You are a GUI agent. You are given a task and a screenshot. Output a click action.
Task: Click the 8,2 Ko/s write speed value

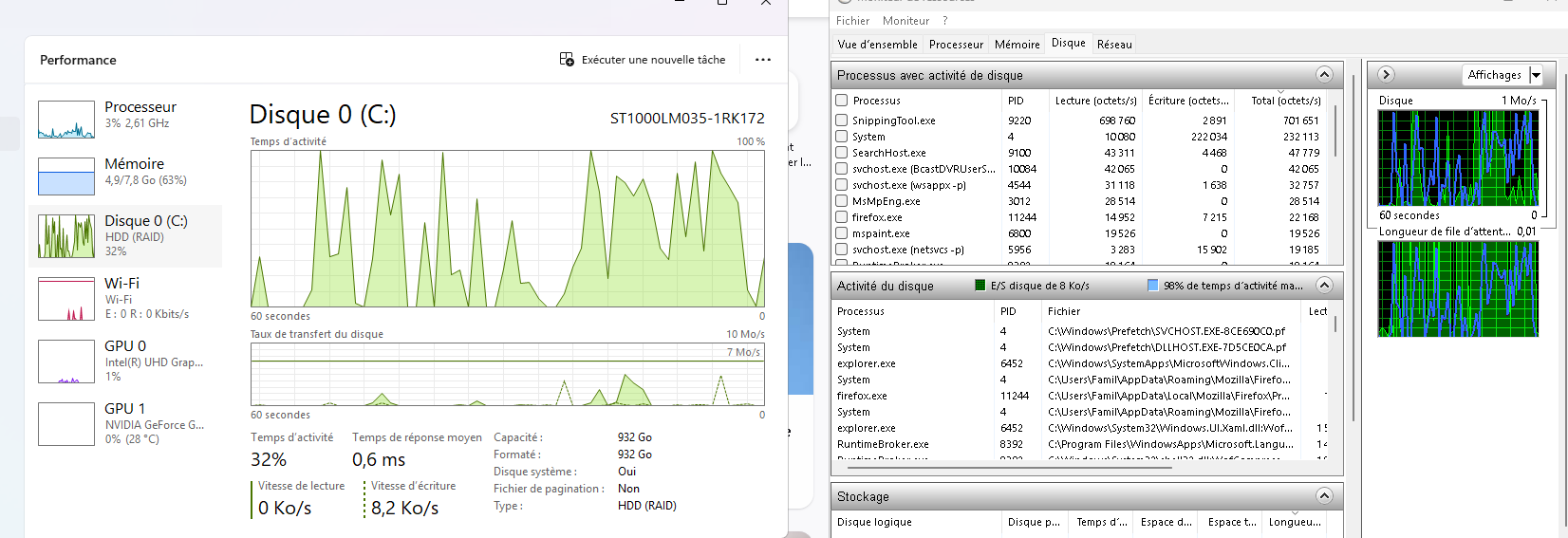click(405, 509)
